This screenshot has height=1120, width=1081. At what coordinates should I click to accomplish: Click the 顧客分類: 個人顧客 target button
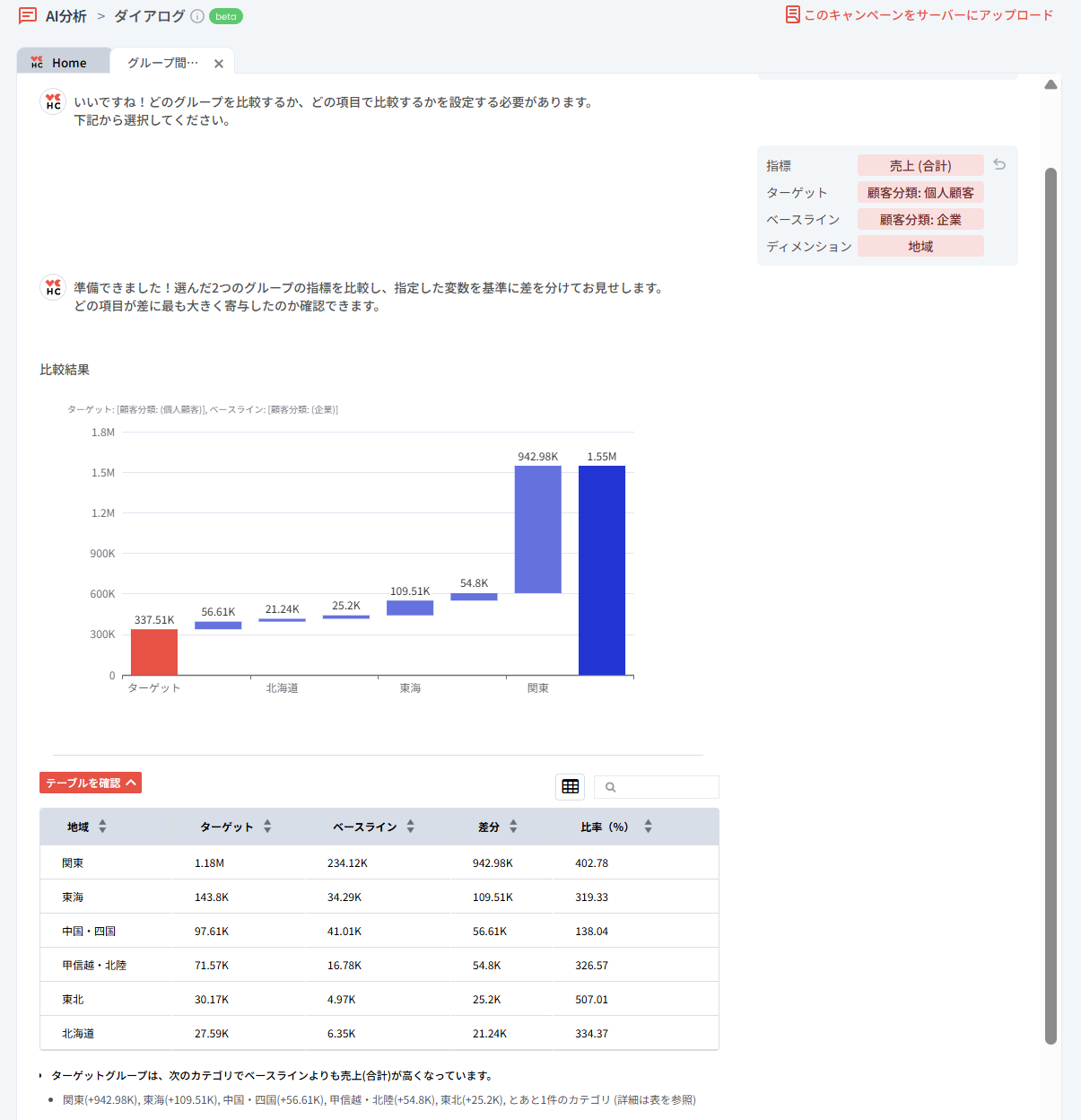[x=920, y=193]
